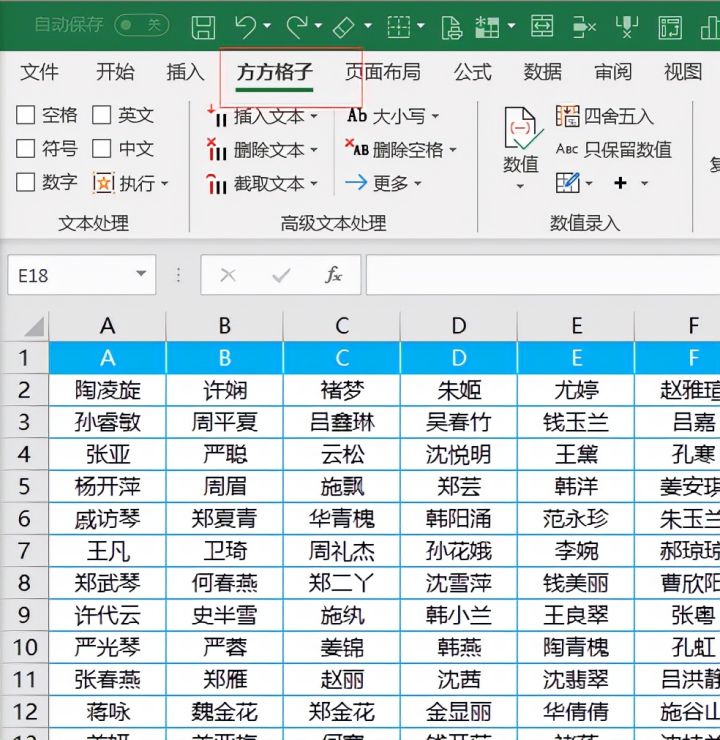Viewport: 720px width, 740px height.
Task: Click the 四舍五入 button label
Action: coord(619,116)
